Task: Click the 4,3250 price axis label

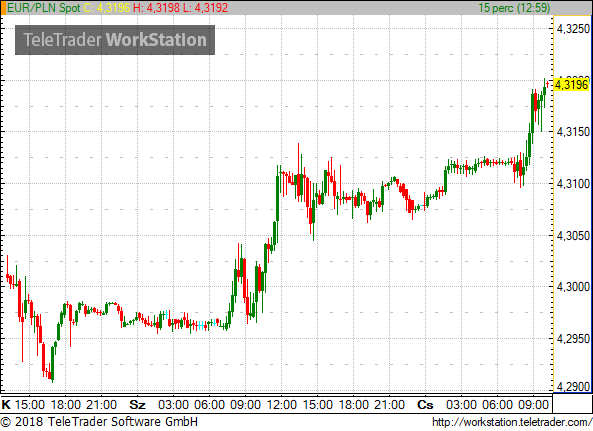Action: tap(573, 28)
